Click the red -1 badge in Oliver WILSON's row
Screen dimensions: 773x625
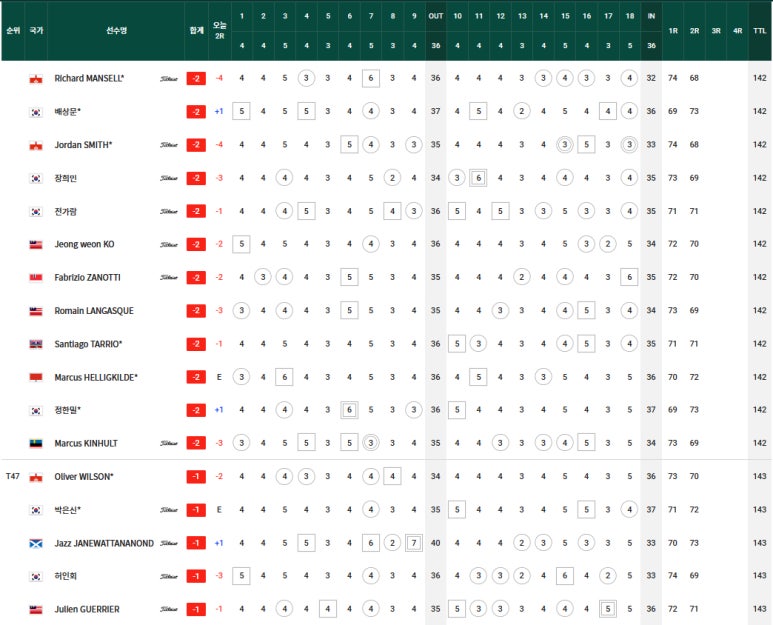coord(196,477)
